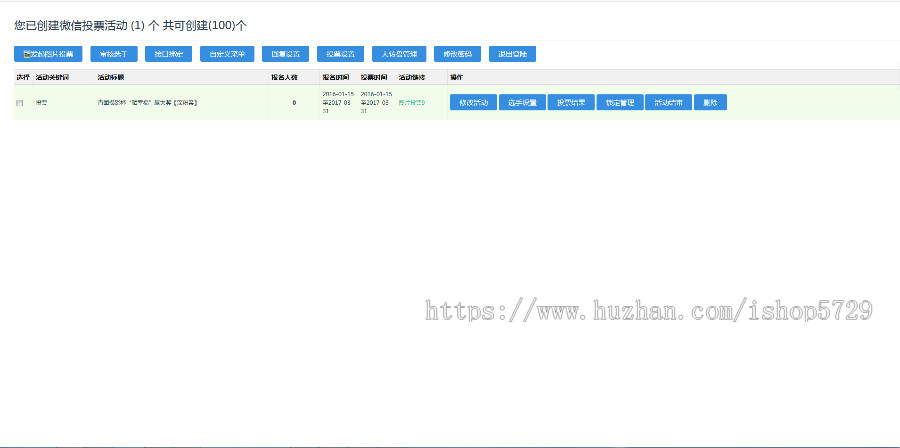Click the 退出登陆 button

tap(513, 54)
